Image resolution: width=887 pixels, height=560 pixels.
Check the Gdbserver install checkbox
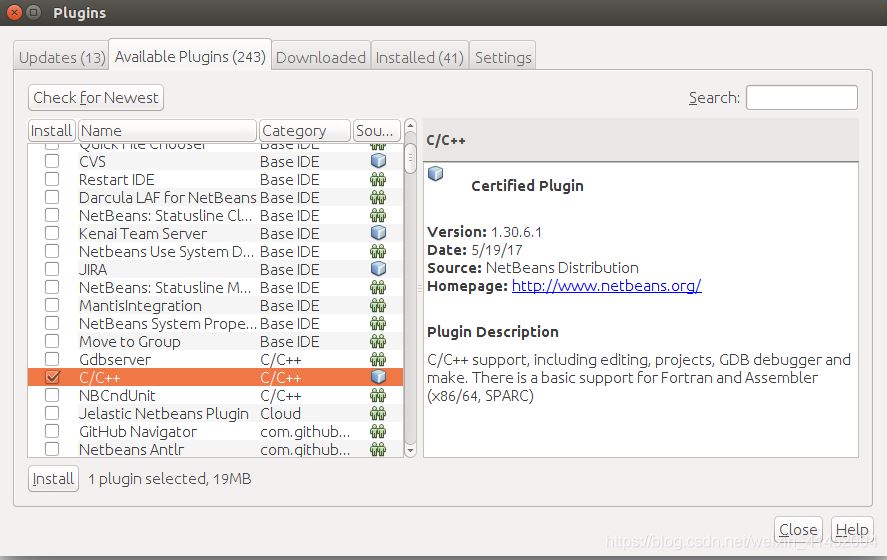pos(53,359)
